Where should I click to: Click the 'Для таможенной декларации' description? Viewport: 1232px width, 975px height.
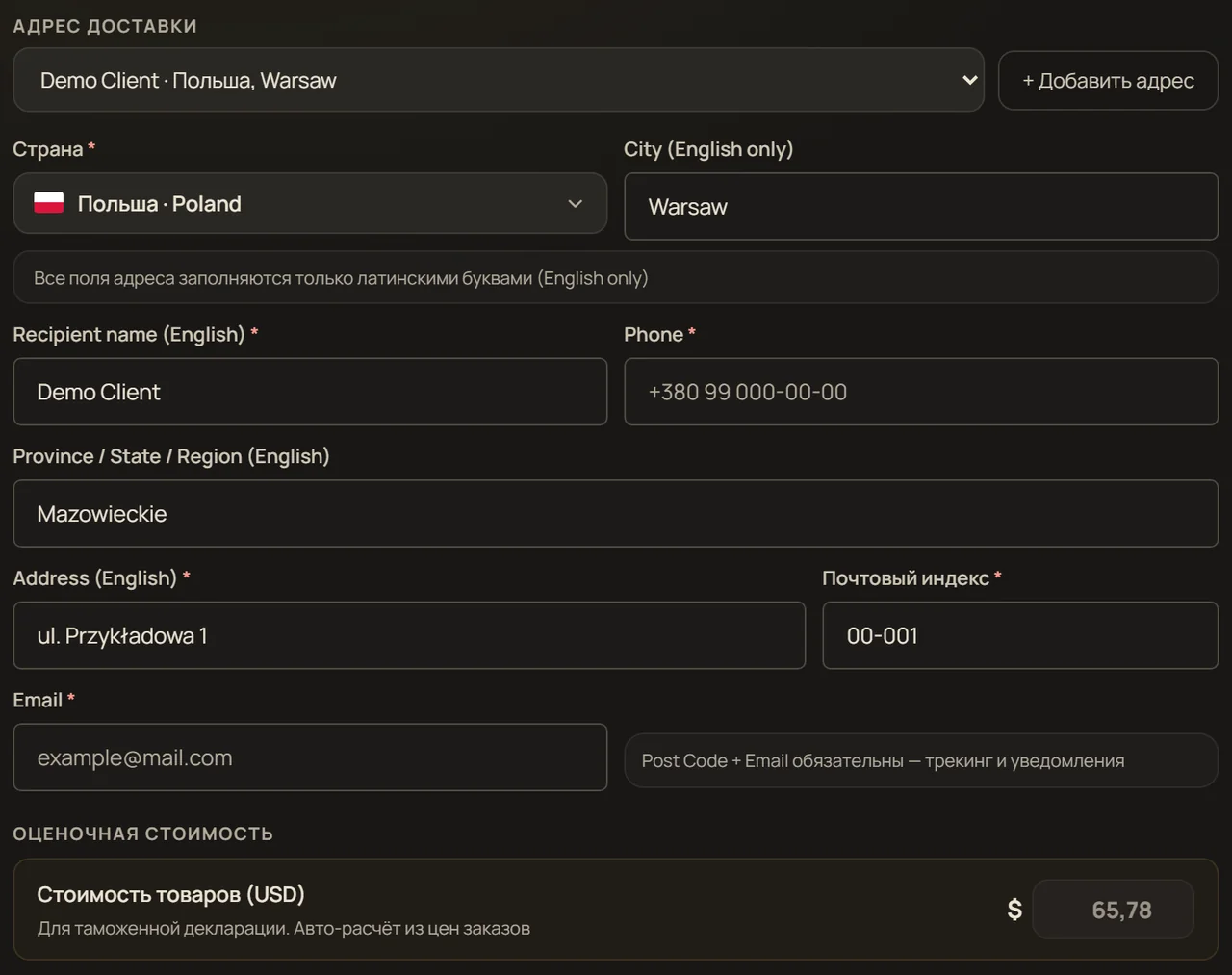[284, 929]
